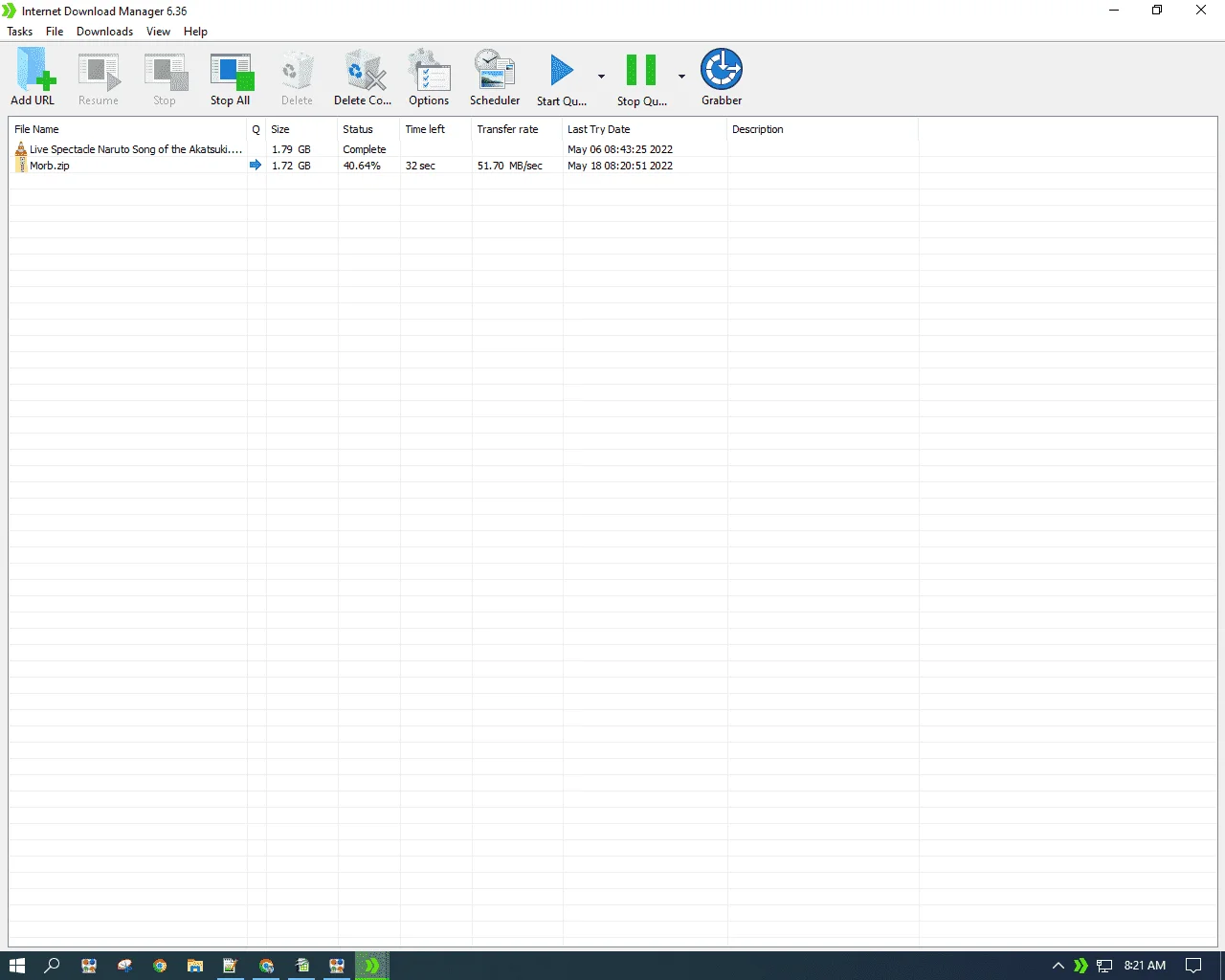1225x980 pixels.
Task: Click the Delete Completed toolbar icon
Action: pyautogui.click(x=363, y=77)
